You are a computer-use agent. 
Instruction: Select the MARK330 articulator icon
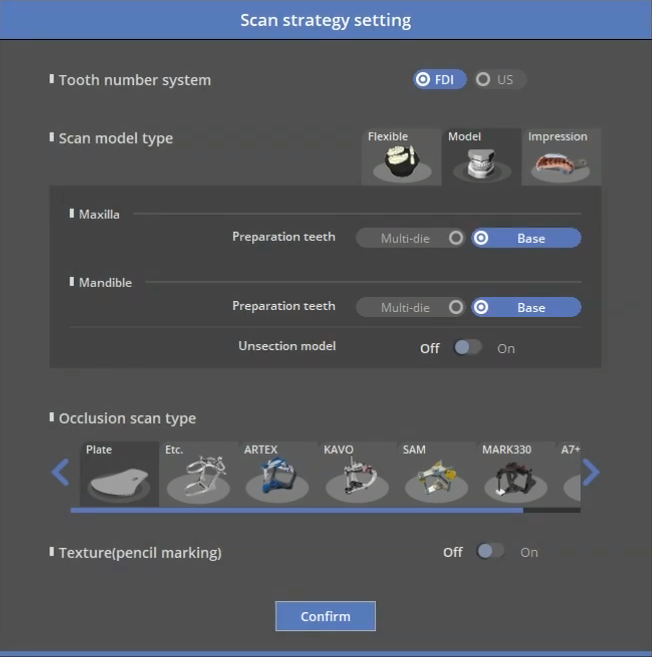click(515, 474)
